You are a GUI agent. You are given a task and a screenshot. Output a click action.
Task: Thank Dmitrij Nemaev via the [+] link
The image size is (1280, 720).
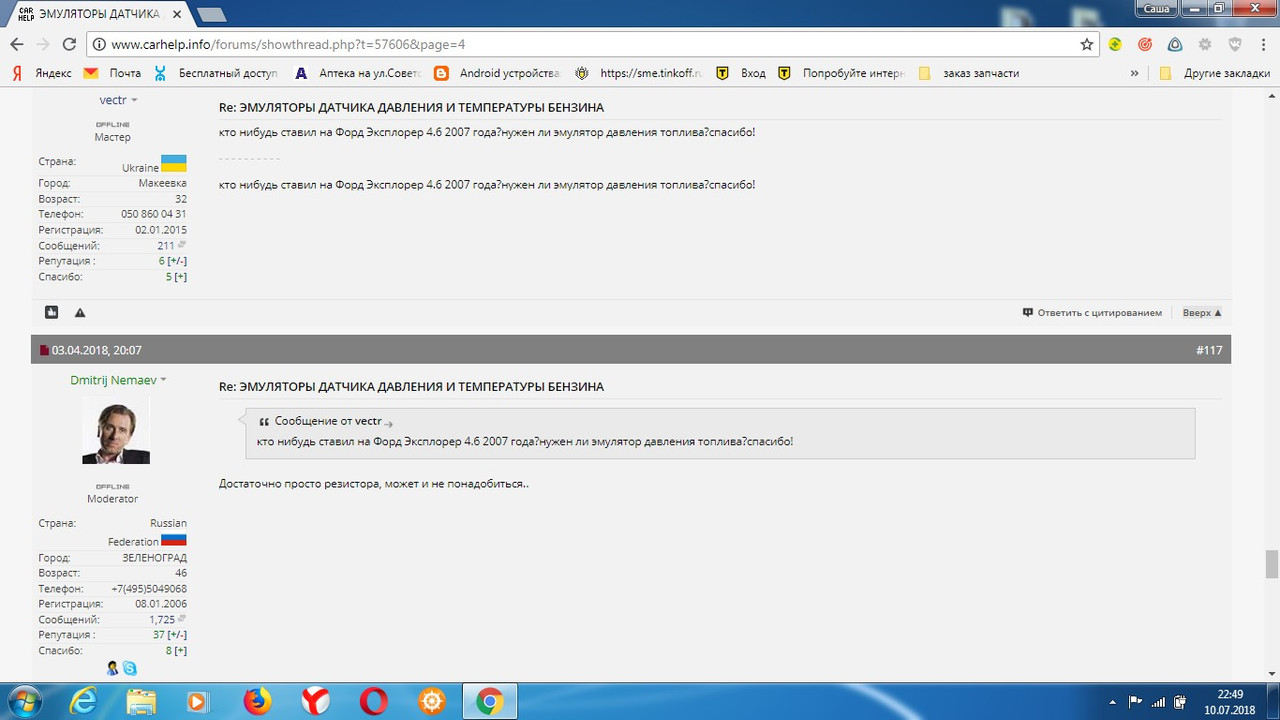point(180,651)
